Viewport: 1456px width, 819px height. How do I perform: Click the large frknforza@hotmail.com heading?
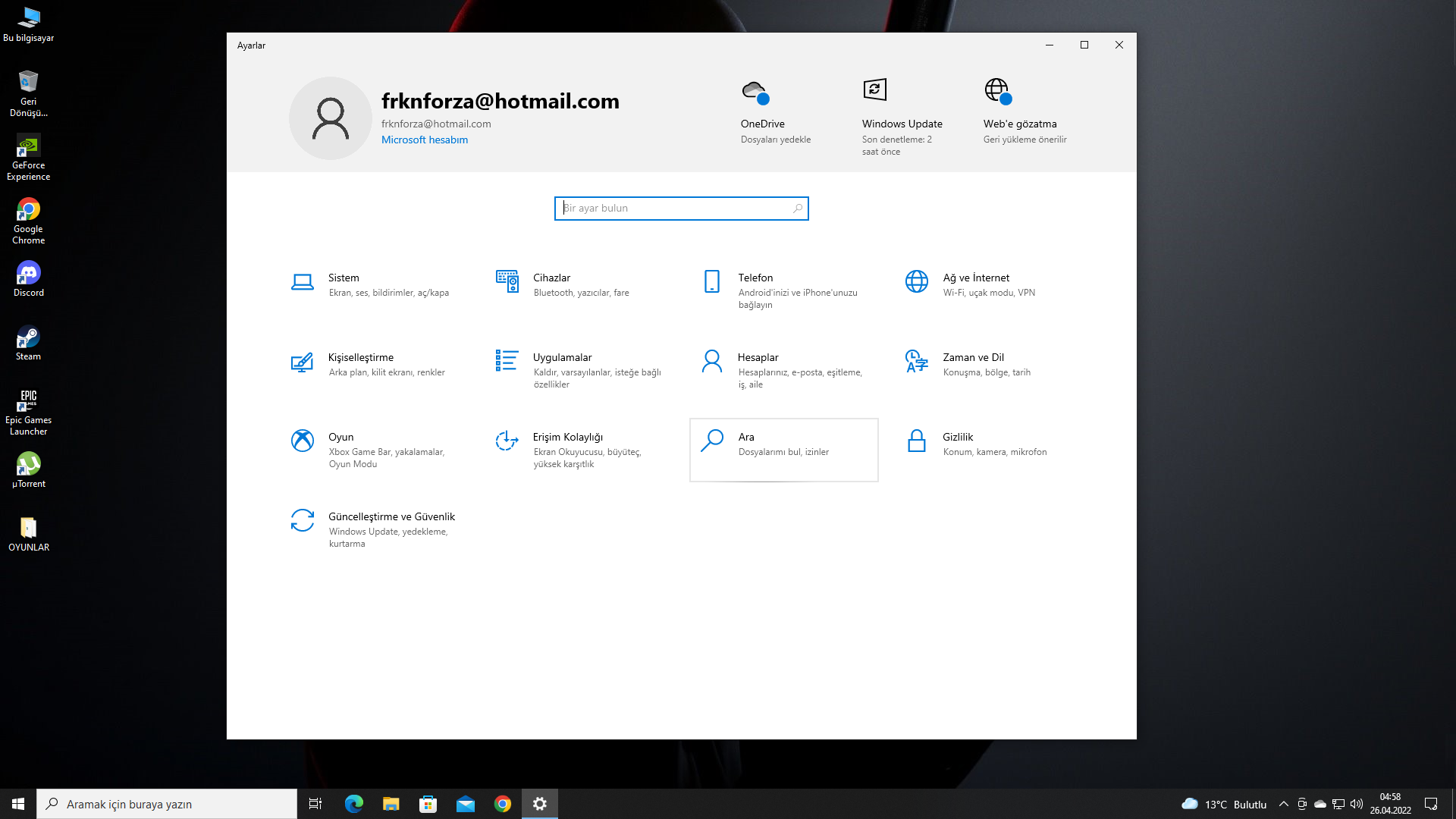[x=500, y=101]
